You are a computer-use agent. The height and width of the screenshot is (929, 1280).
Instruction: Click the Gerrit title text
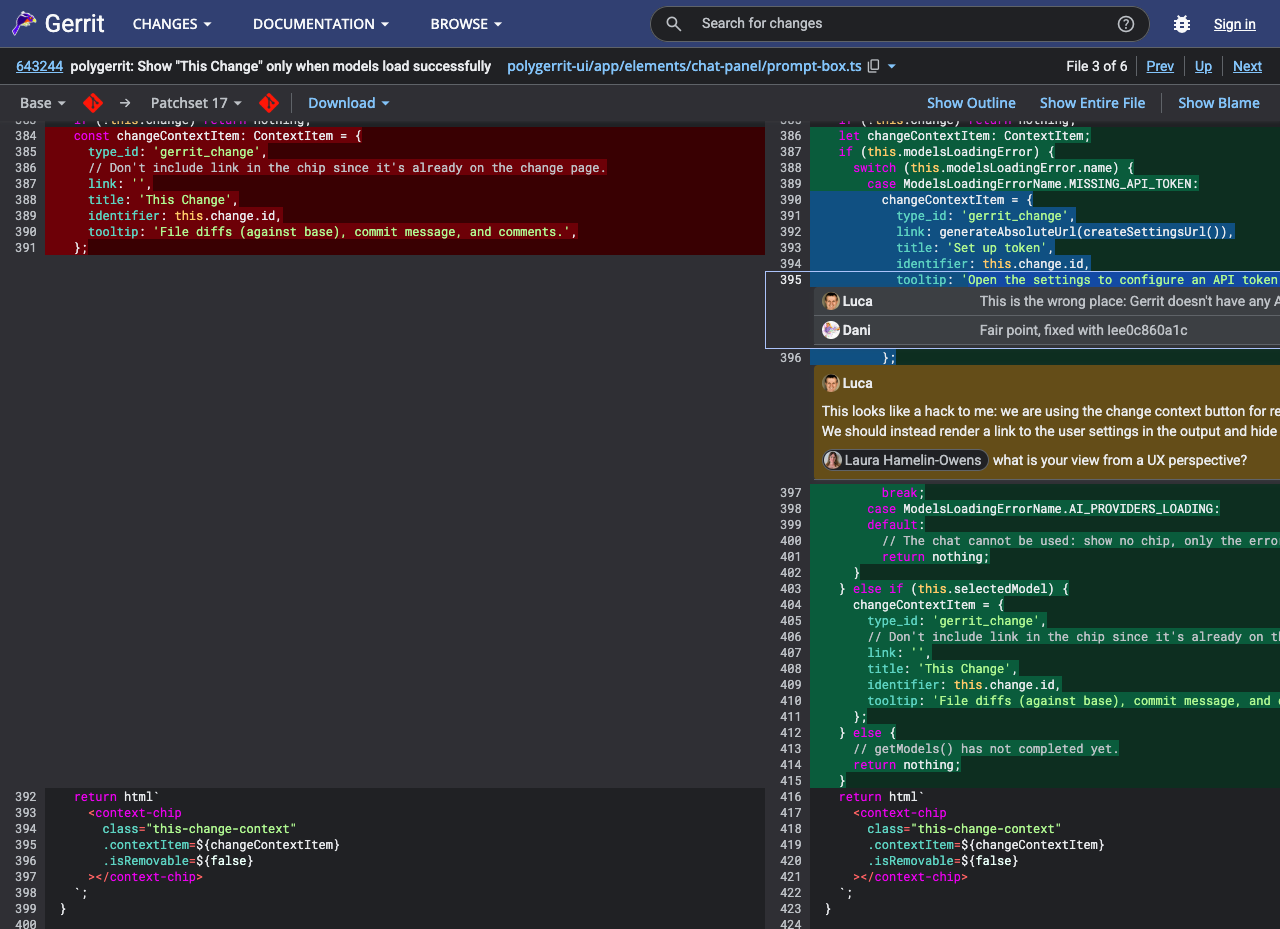[75, 24]
